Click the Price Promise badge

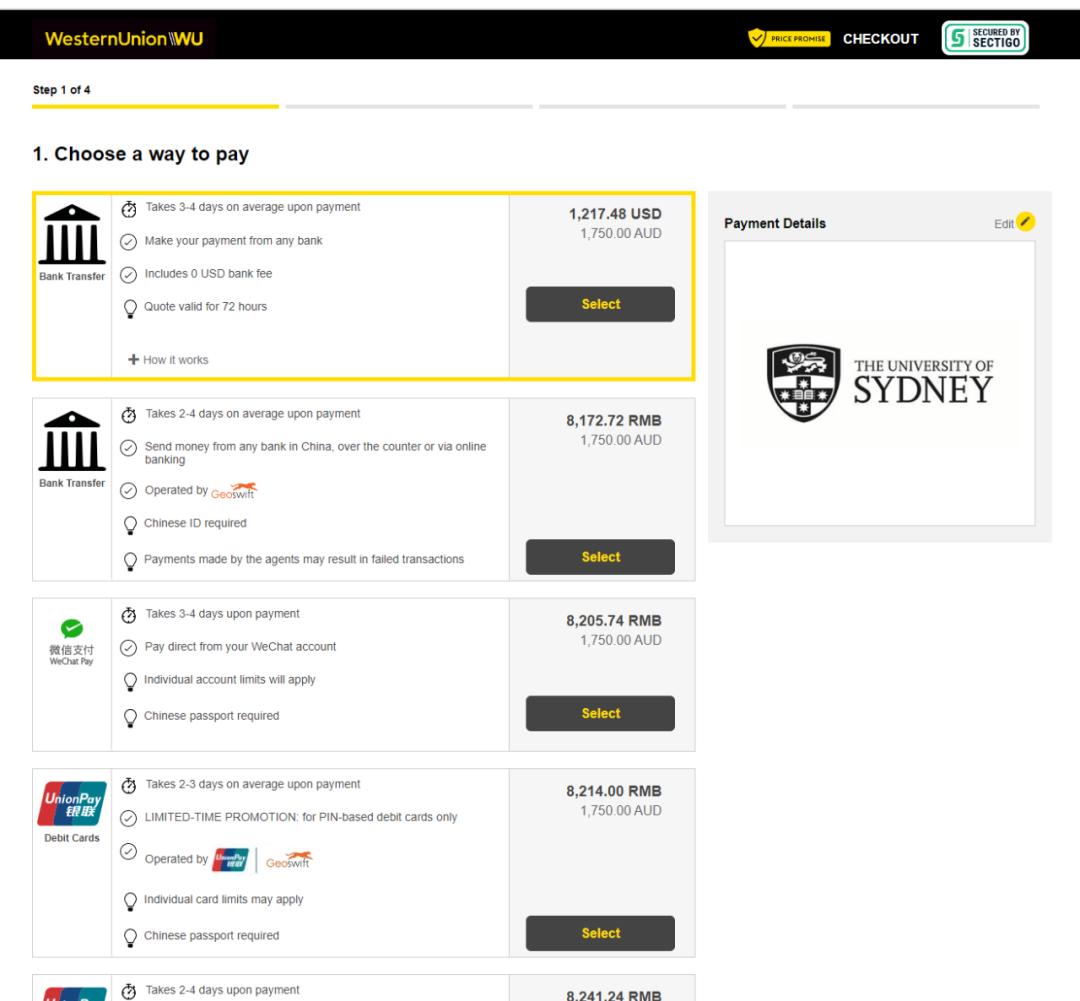[789, 39]
